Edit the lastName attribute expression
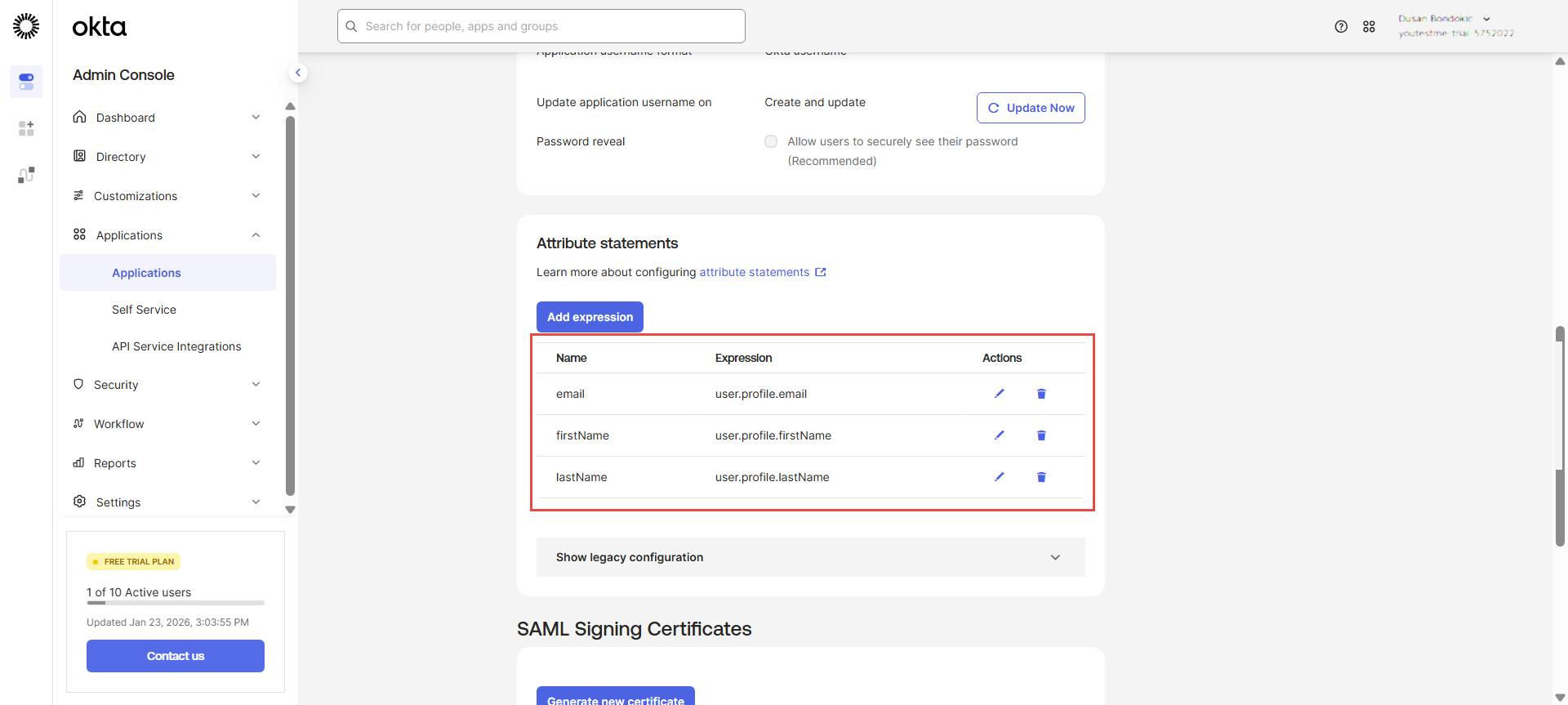This screenshot has width=1568, height=705. 999,477
